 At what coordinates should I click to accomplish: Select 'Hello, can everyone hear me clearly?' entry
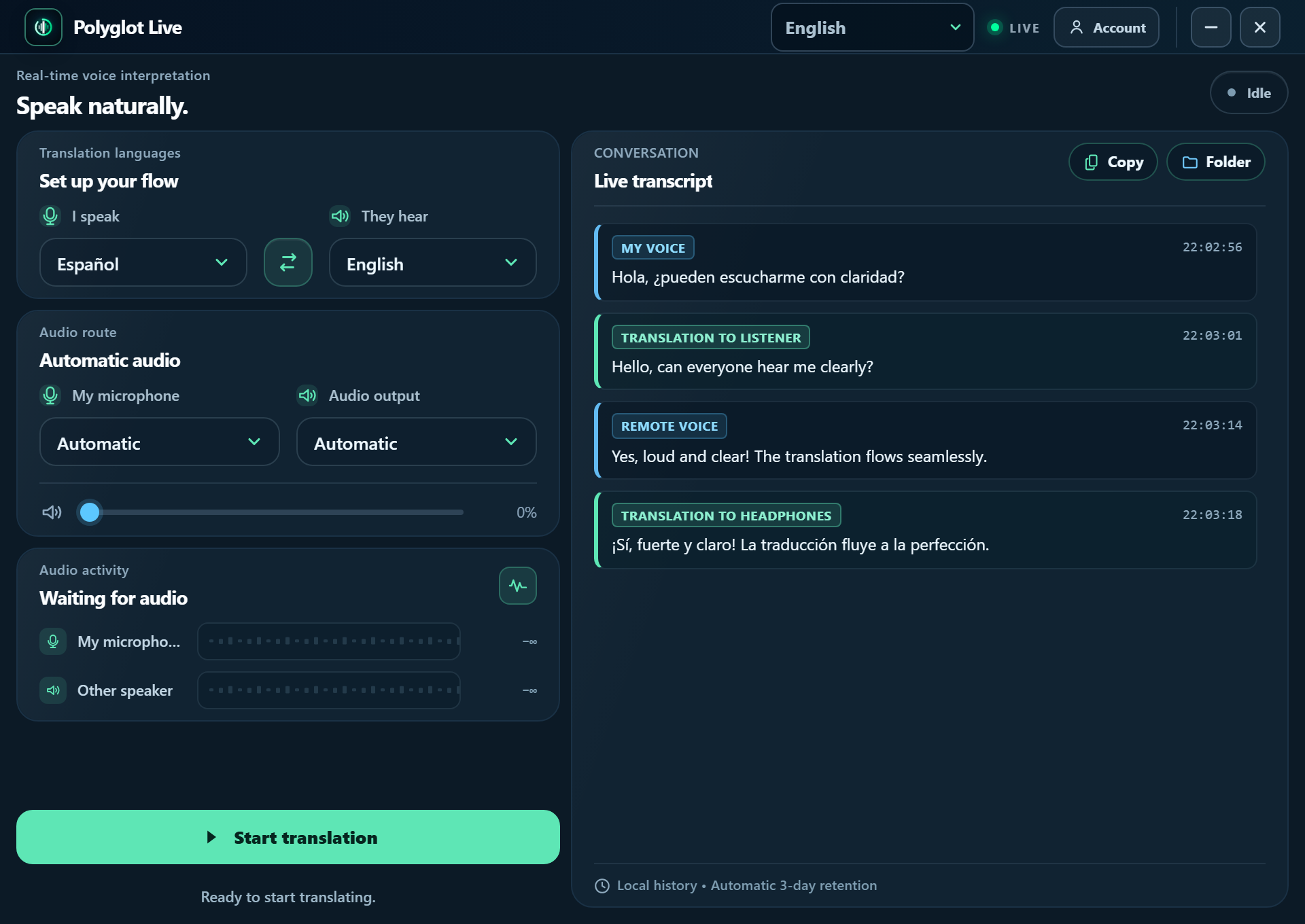click(926, 351)
